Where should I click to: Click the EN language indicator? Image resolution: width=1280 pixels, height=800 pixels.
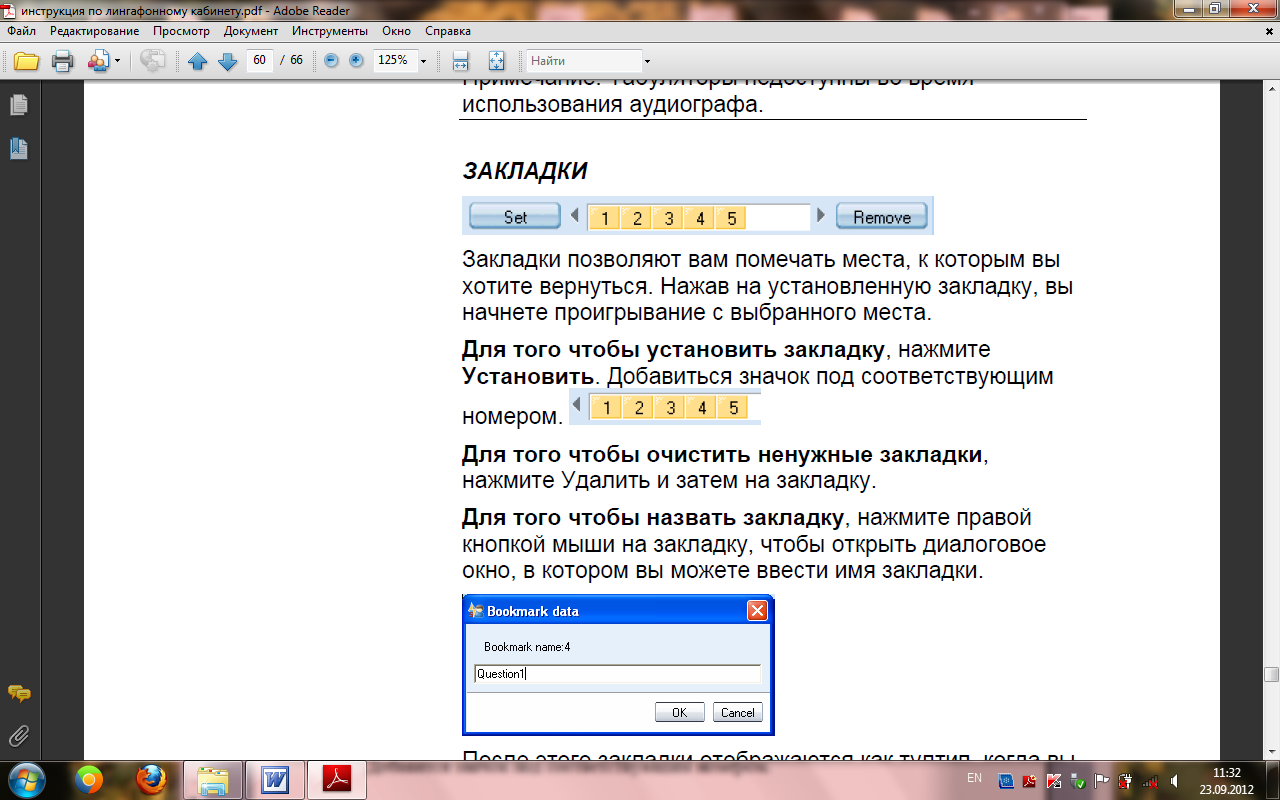tap(974, 778)
